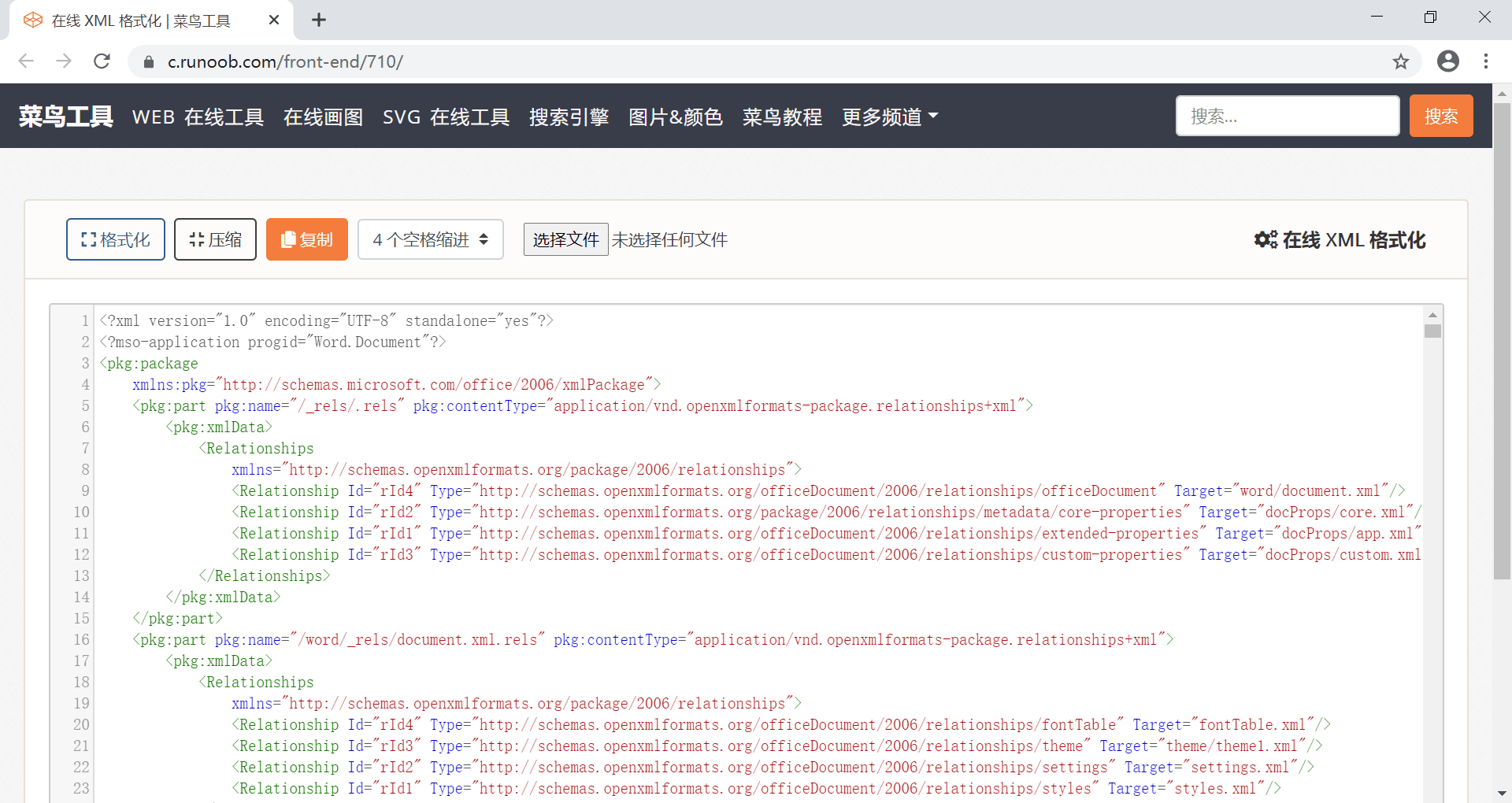Open the browser profile account icon
Viewport: 1512px width, 803px height.
[1447, 61]
